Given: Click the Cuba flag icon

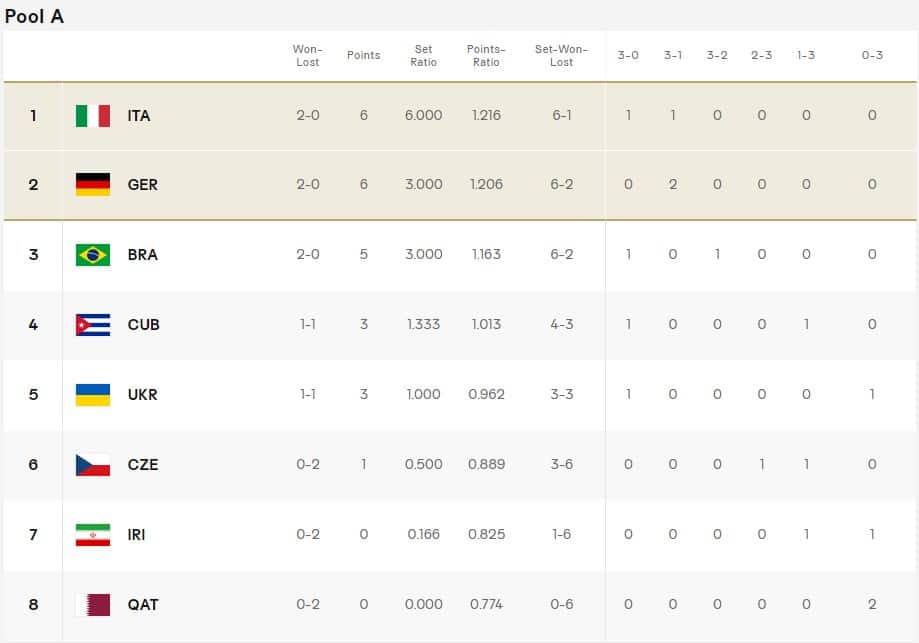Looking at the screenshot, I should [x=93, y=325].
